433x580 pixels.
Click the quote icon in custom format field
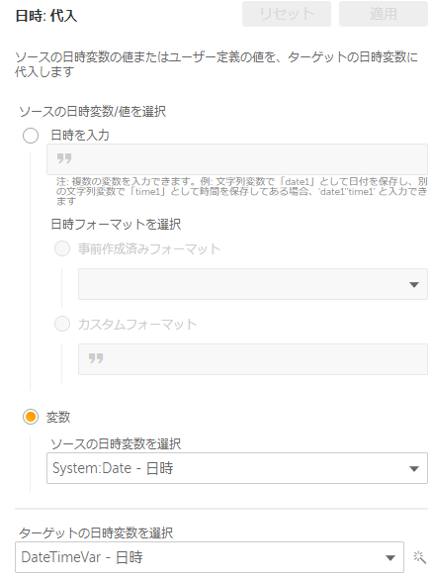[x=96, y=358]
